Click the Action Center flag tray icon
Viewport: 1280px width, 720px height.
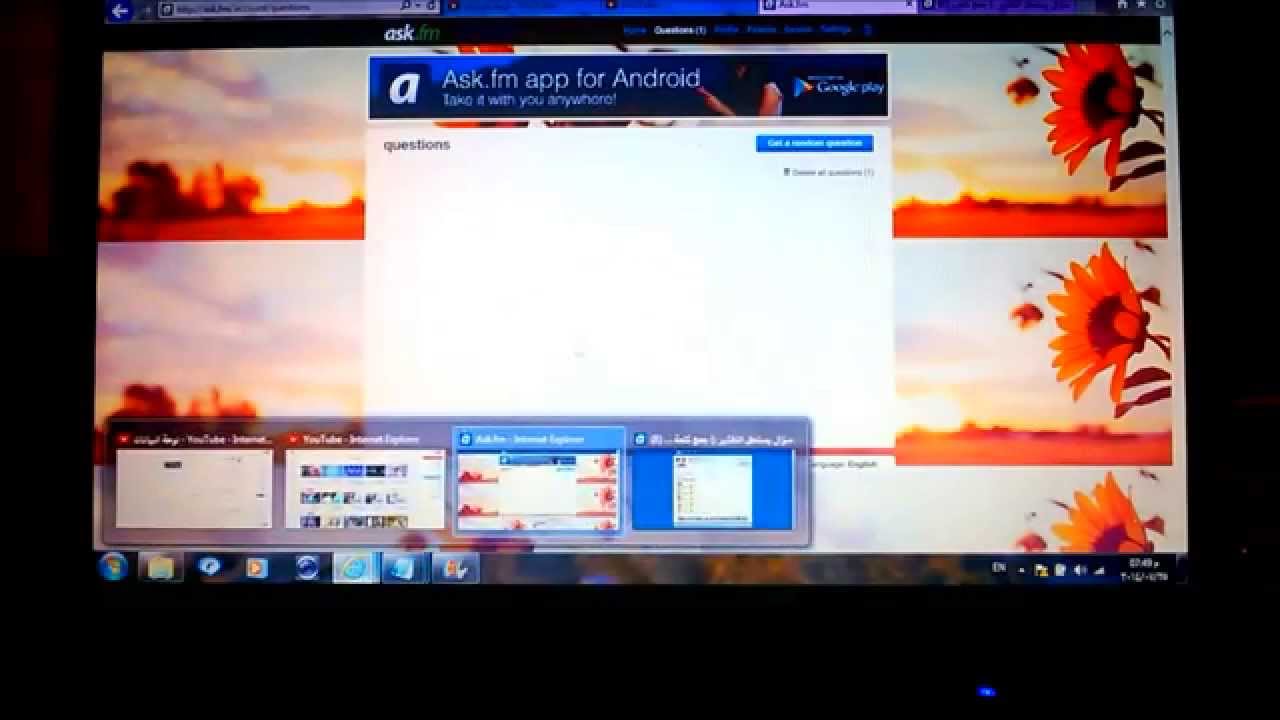pyautogui.click(x=1060, y=570)
